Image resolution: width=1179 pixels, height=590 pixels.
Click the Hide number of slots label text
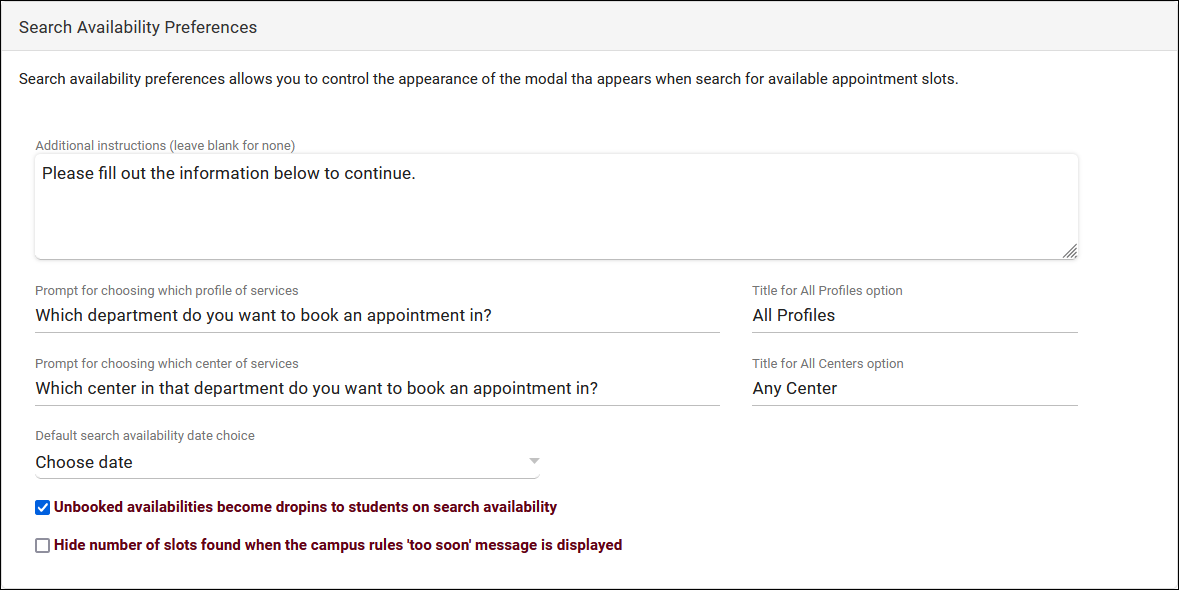(x=338, y=545)
